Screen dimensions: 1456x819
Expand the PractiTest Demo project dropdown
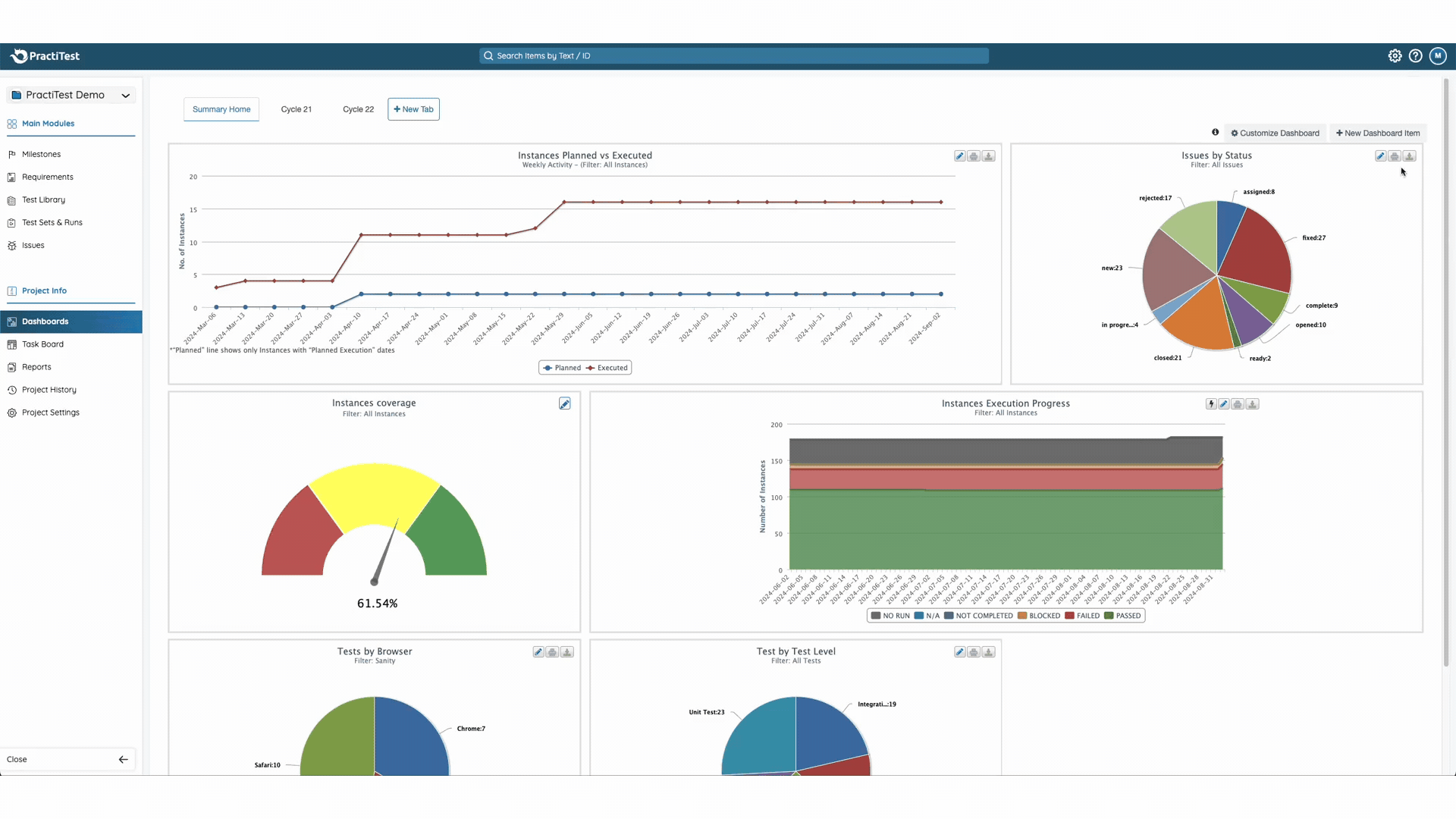125,96
